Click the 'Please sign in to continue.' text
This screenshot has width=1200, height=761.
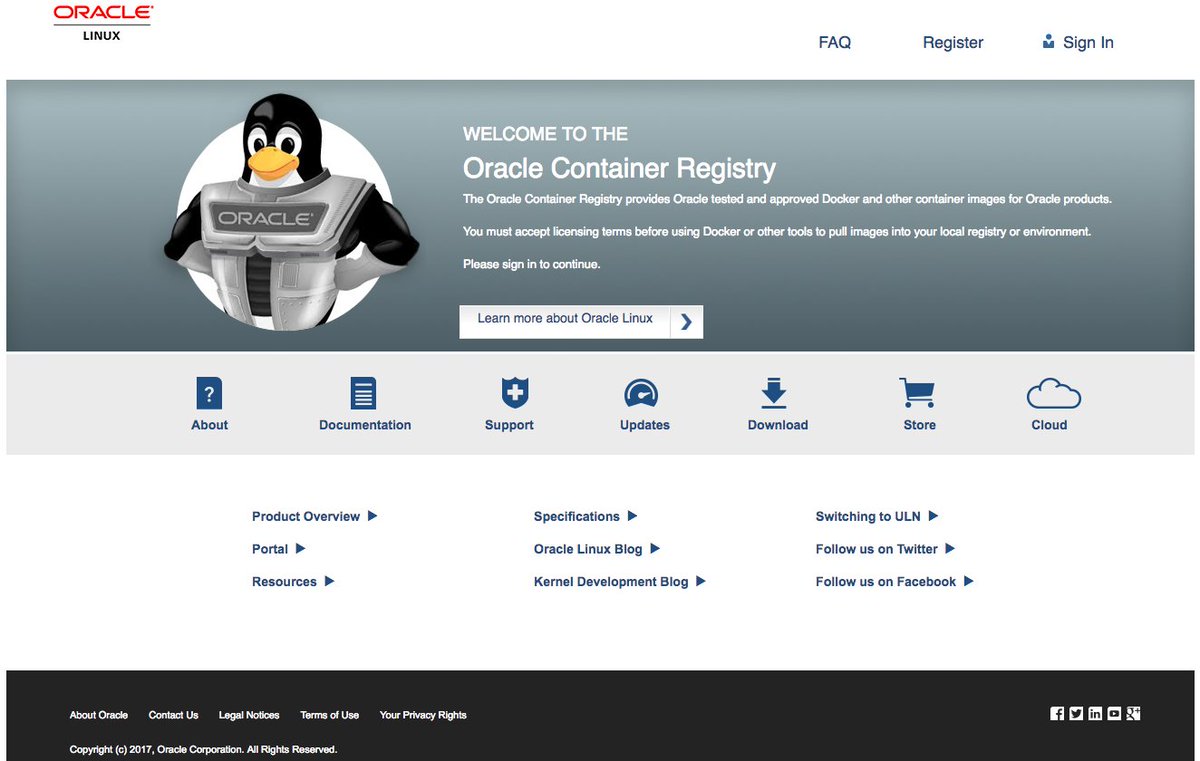pyautogui.click(x=531, y=265)
